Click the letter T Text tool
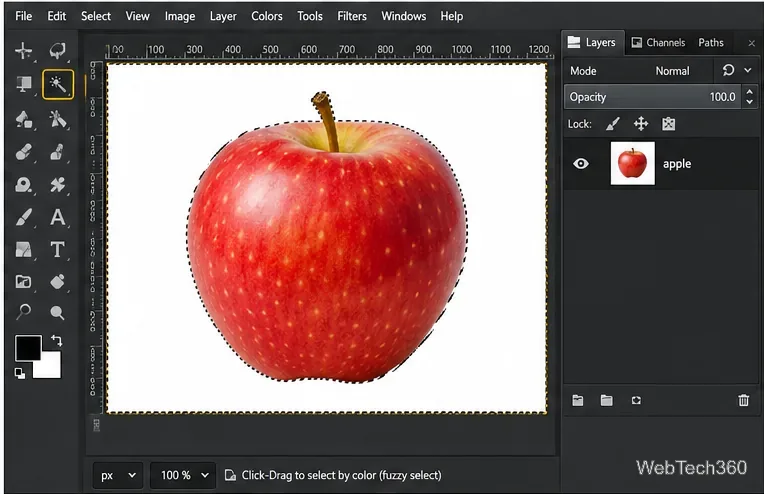This screenshot has height=494, width=764. pos(57,249)
